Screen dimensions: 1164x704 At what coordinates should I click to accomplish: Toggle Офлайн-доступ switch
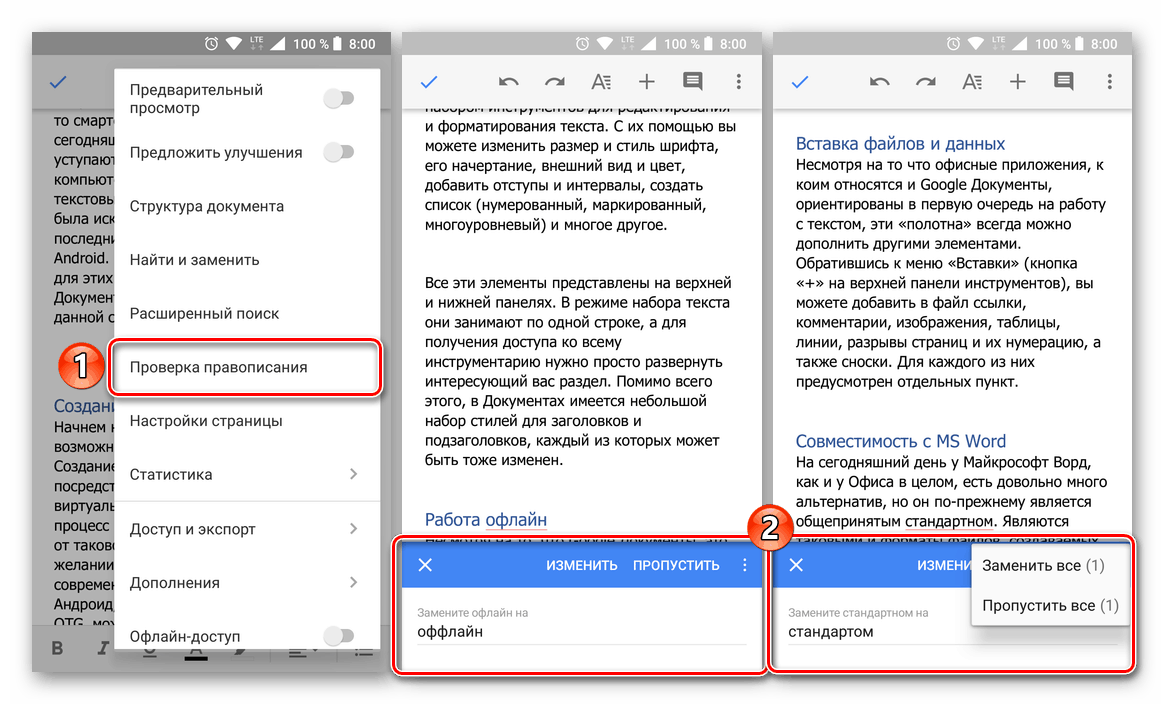click(x=339, y=636)
